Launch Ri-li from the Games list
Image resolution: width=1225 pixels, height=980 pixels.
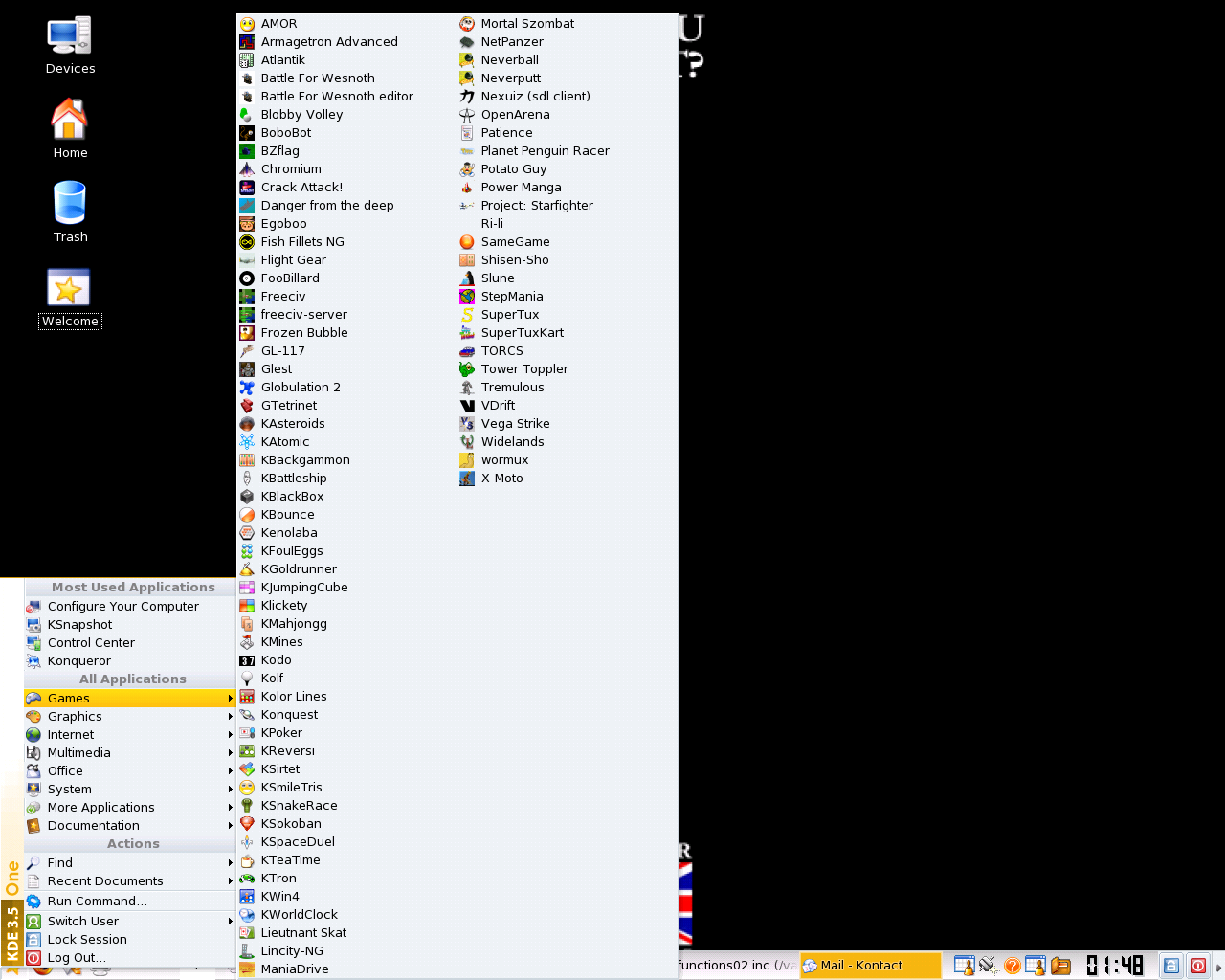(x=567, y=224)
